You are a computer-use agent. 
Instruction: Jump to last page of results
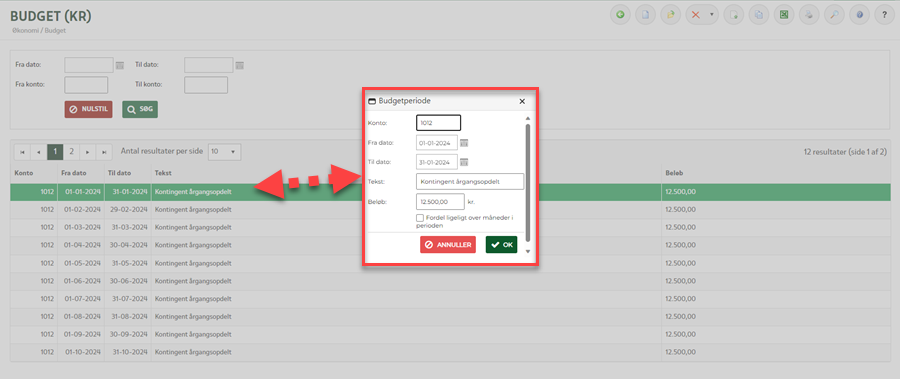(104, 152)
